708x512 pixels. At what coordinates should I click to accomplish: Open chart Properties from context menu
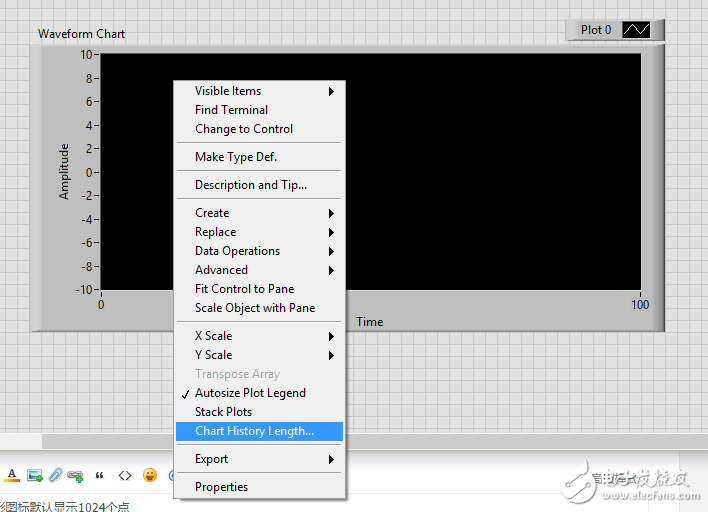pyautogui.click(x=259, y=487)
